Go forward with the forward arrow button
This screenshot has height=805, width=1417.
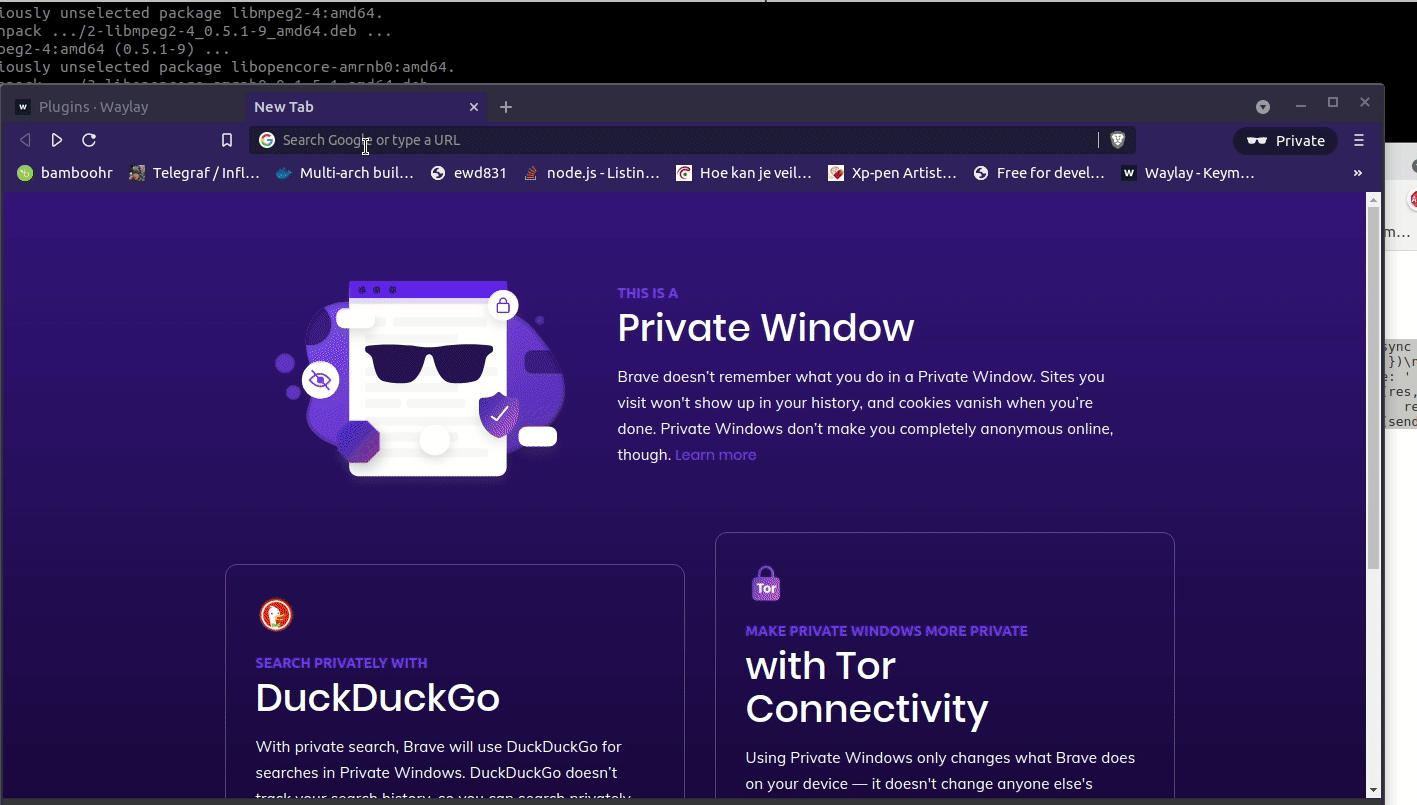(x=57, y=140)
